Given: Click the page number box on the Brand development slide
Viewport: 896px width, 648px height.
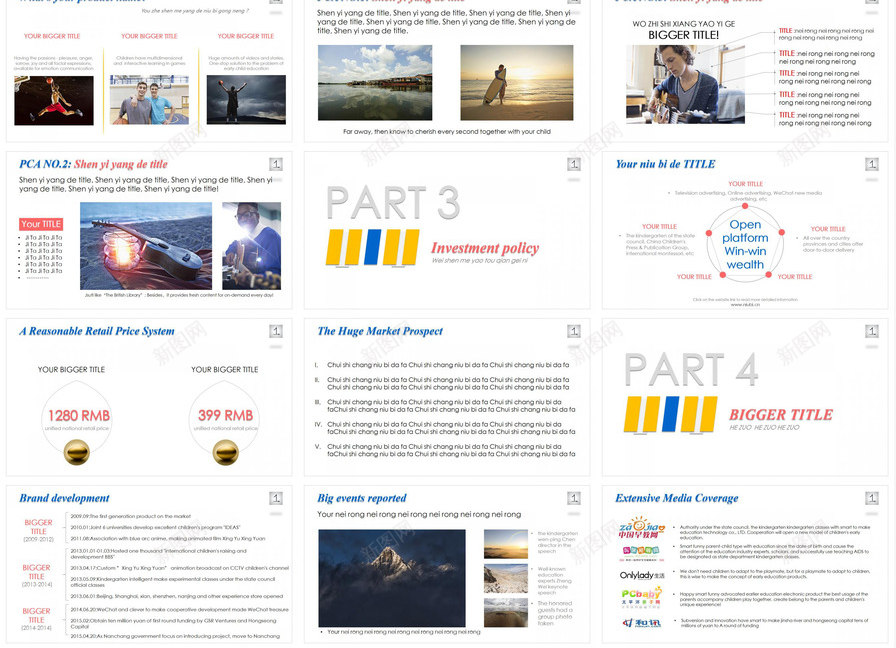Looking at the screenshot, I should [x=275, y=498].
